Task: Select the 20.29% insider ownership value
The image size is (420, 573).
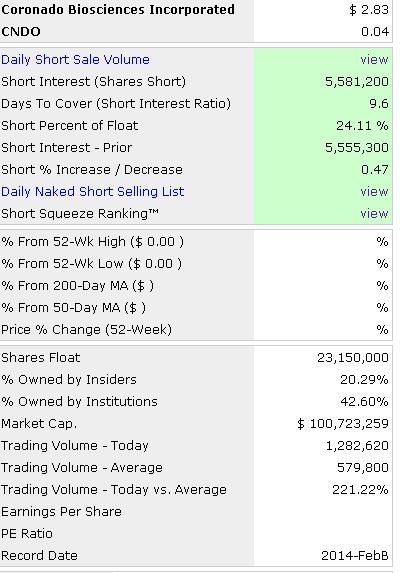Action: click(x=364, y=380)
